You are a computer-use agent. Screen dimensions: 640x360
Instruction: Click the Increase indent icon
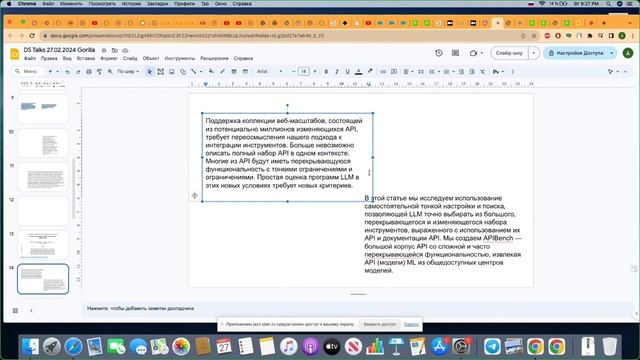click(472, 71)
